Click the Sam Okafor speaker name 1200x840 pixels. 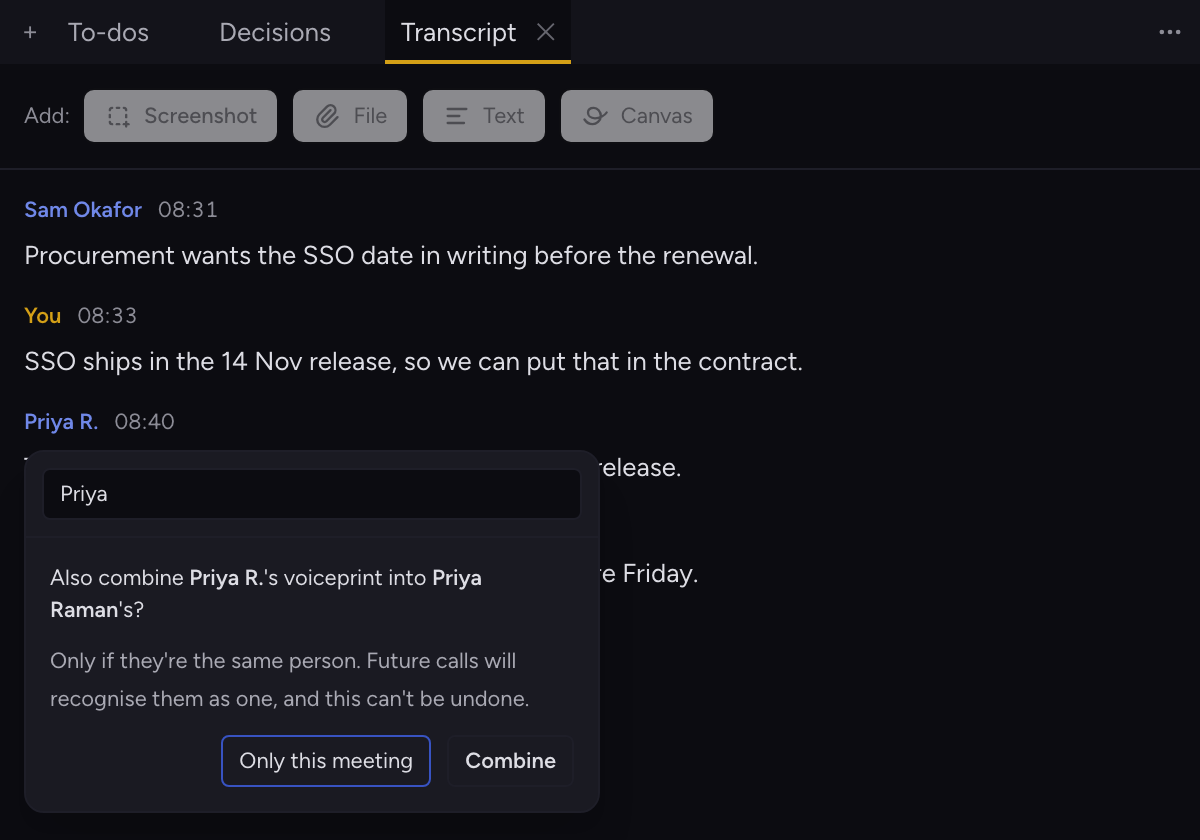[83, 210]
